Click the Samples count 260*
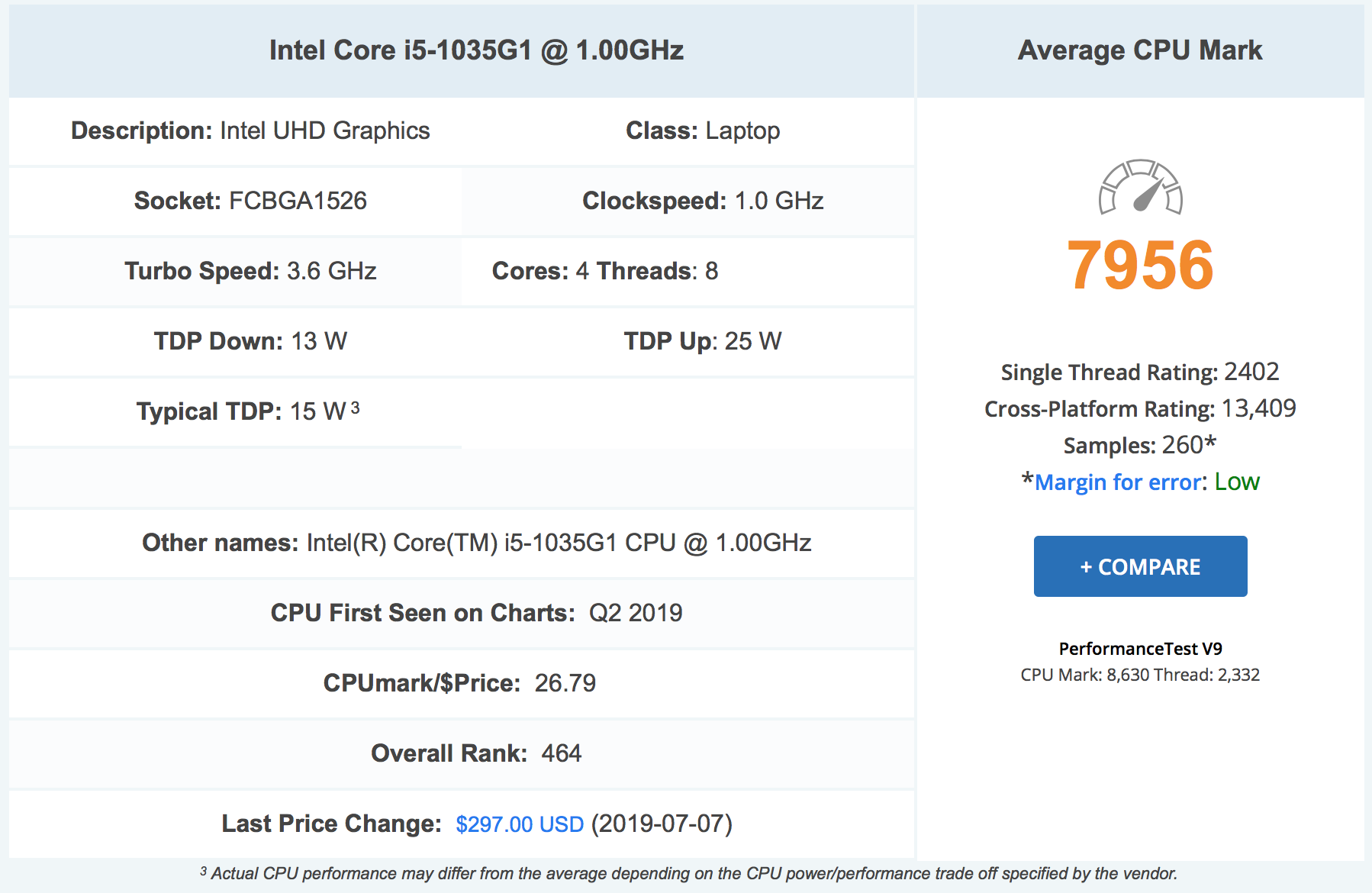1372x893 pixels. tap(1189, 445)
